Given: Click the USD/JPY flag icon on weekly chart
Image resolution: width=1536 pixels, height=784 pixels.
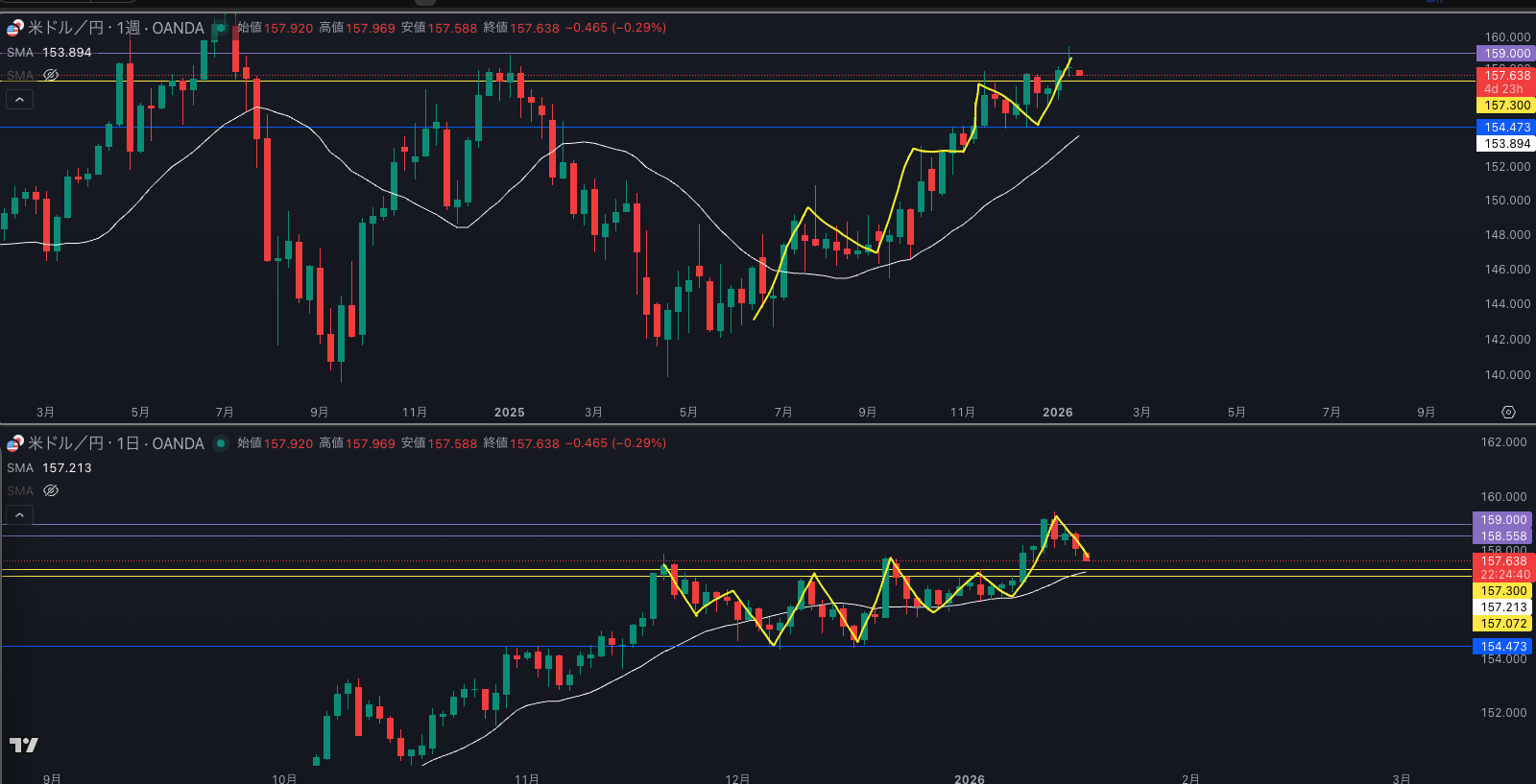Looking at the screenshot, I should coord(14,28).
